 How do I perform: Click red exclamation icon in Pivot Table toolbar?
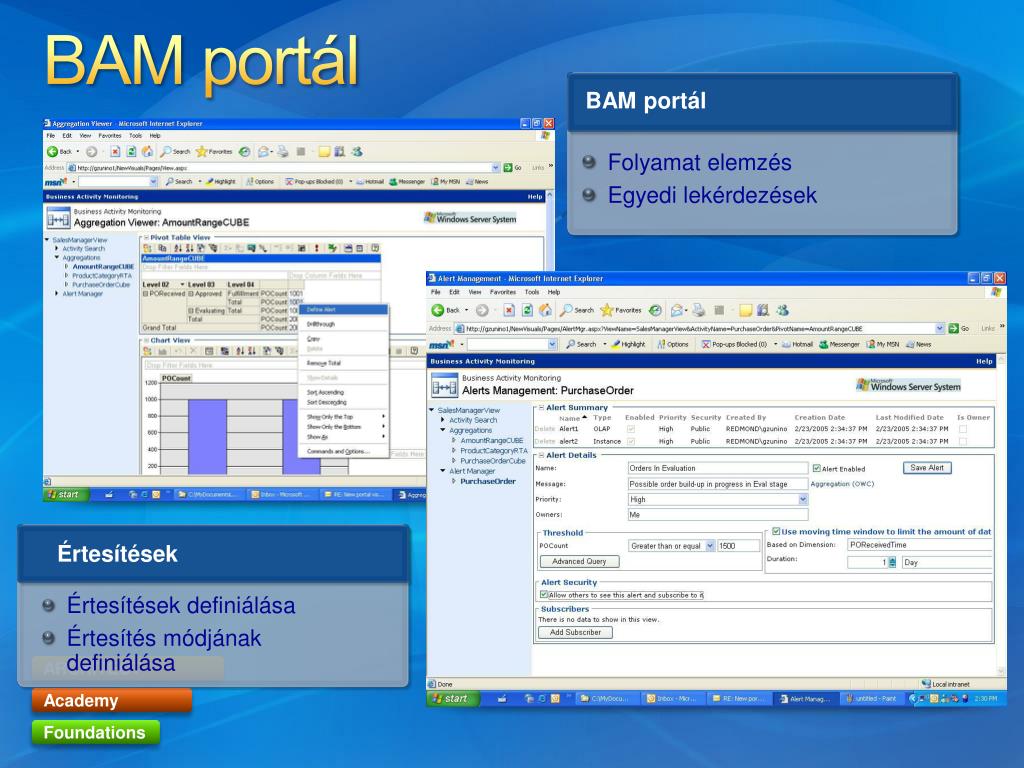[317, 248]
